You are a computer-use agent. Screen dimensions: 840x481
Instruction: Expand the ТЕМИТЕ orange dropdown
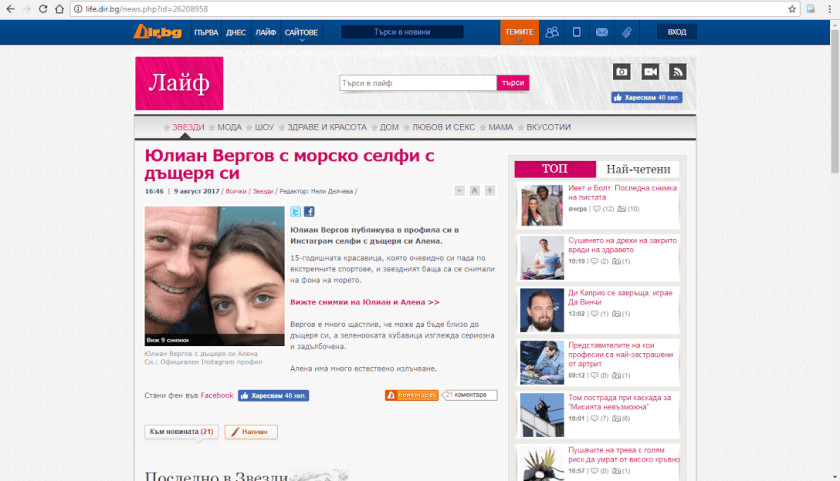[519, 32]
